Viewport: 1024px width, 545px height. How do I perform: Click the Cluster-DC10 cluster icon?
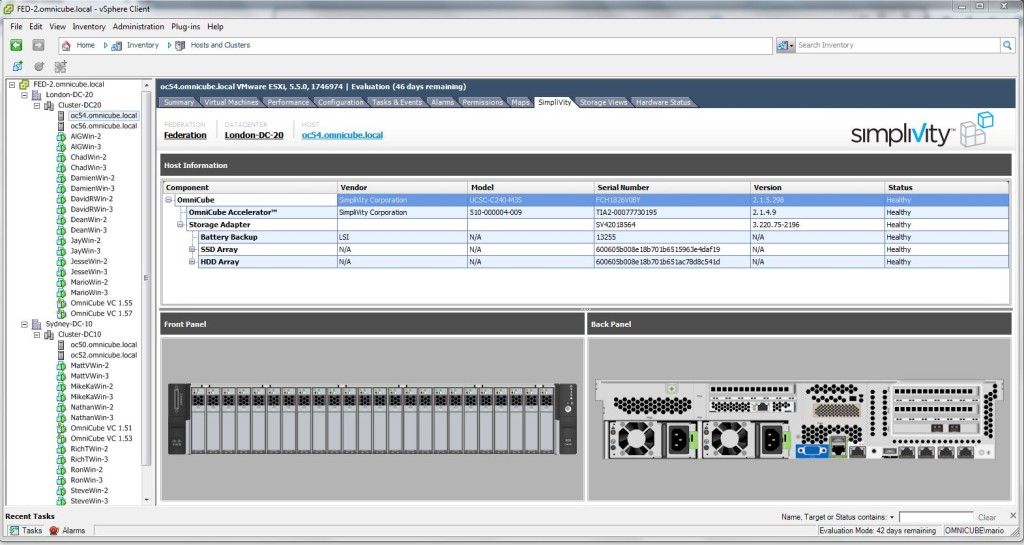(x=49, y=334)
